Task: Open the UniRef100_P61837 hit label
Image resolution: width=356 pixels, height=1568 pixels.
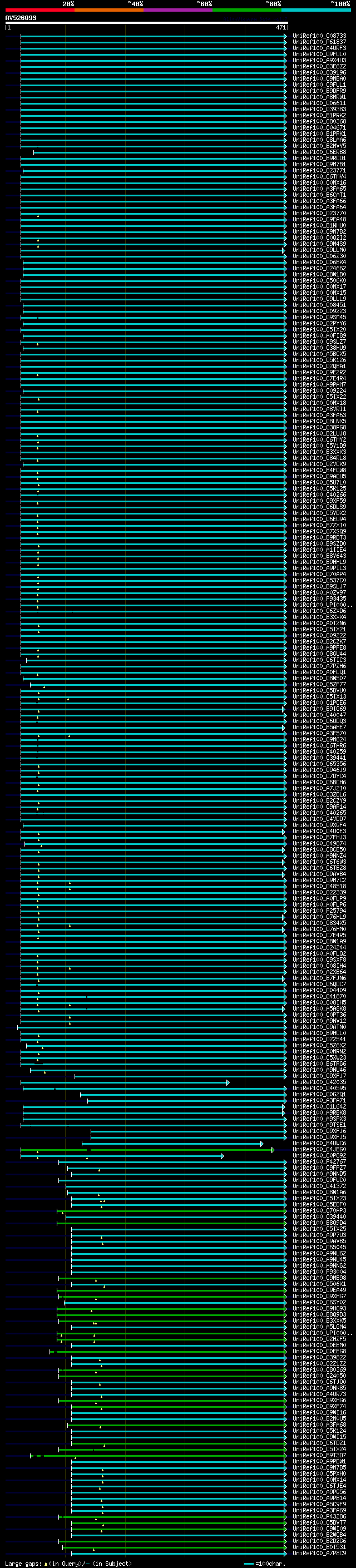Action: [319, 42]
